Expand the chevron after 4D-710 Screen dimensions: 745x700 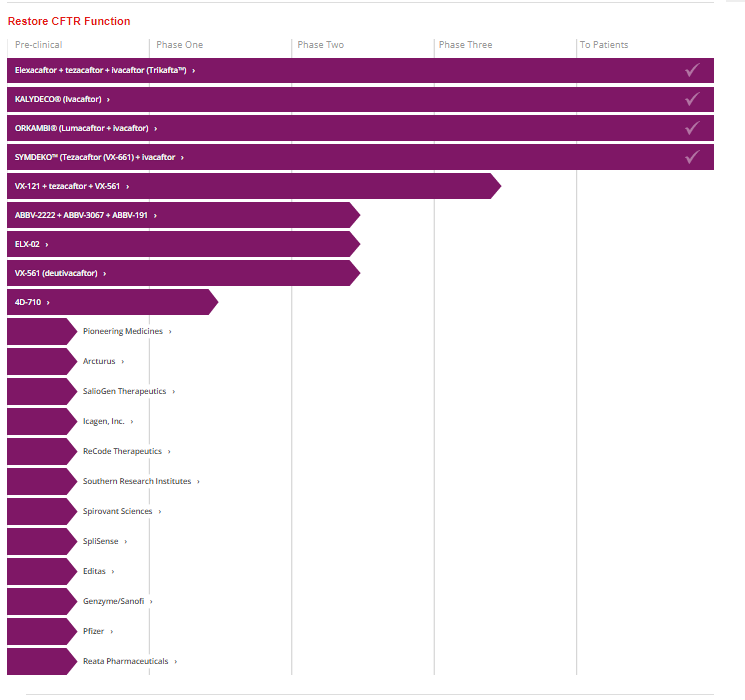48,303
